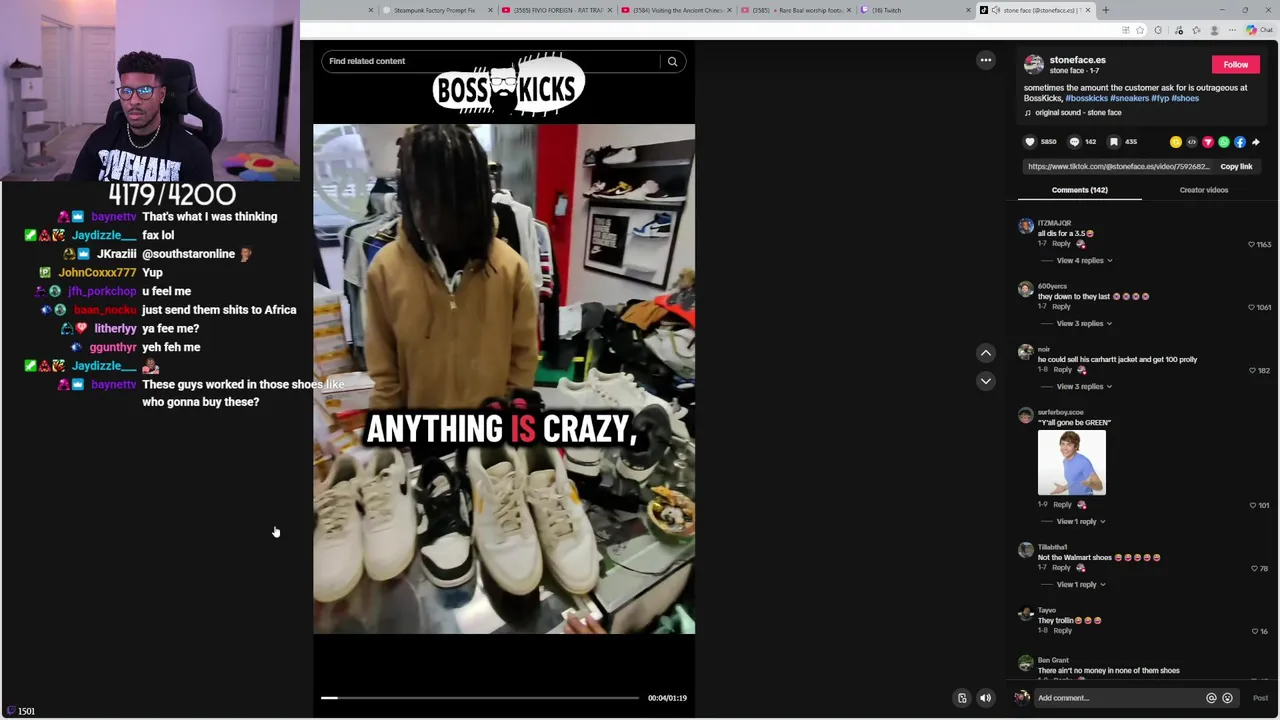Image resolution: width=1280 pixels, height=720 pixels.
Task: Open the stoneface.es username link
Action: coord(1077,60)
